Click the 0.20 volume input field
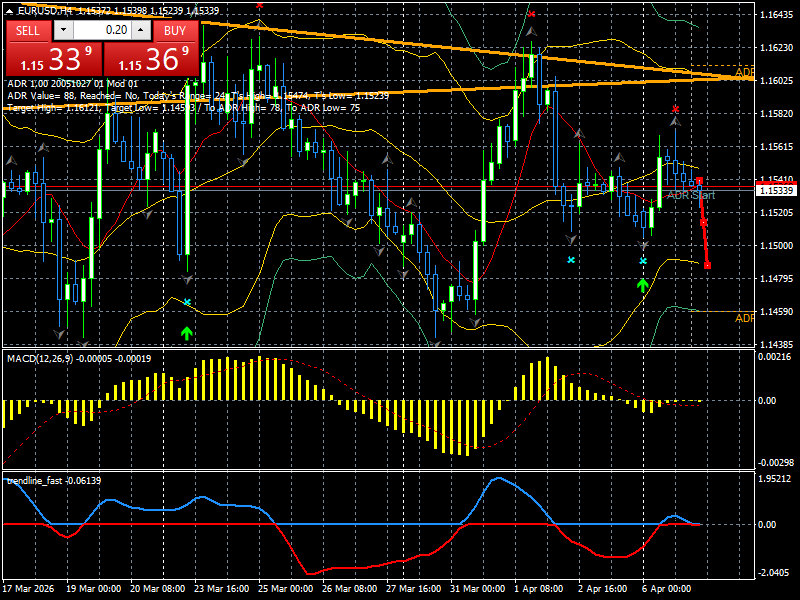800x600 pixels. (x=102, y=30)
